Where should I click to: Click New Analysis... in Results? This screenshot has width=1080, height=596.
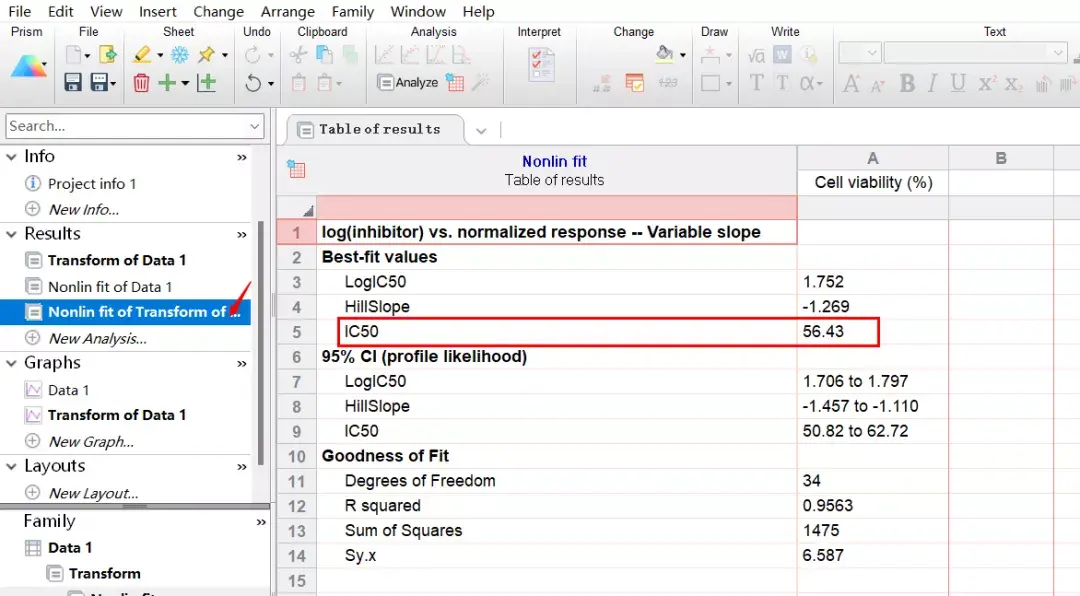[x=97, y=339]
